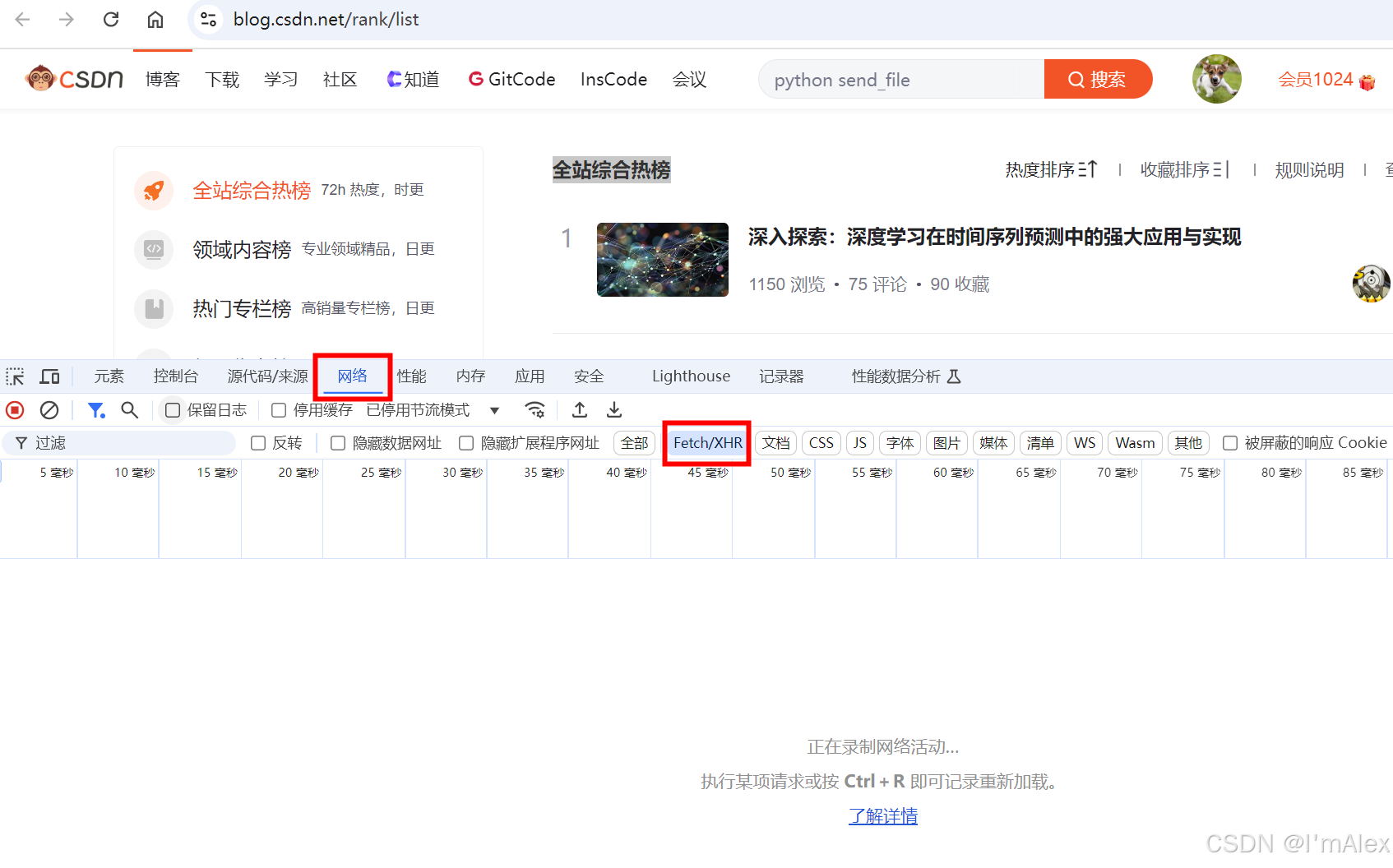
Task: Click the browser address bar URL
Action: (x=326, y=19)
